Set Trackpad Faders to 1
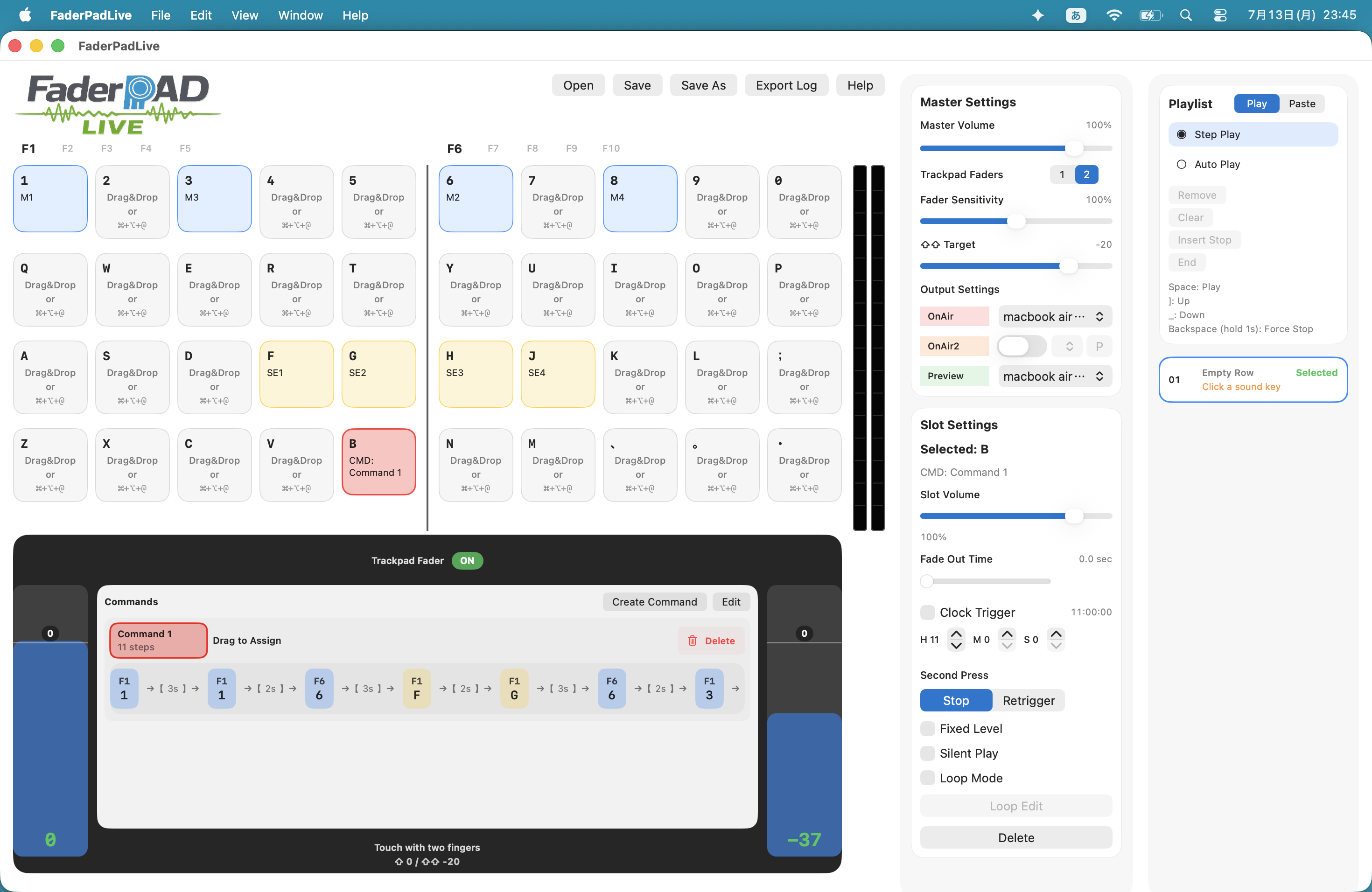 pos(1062,174)
